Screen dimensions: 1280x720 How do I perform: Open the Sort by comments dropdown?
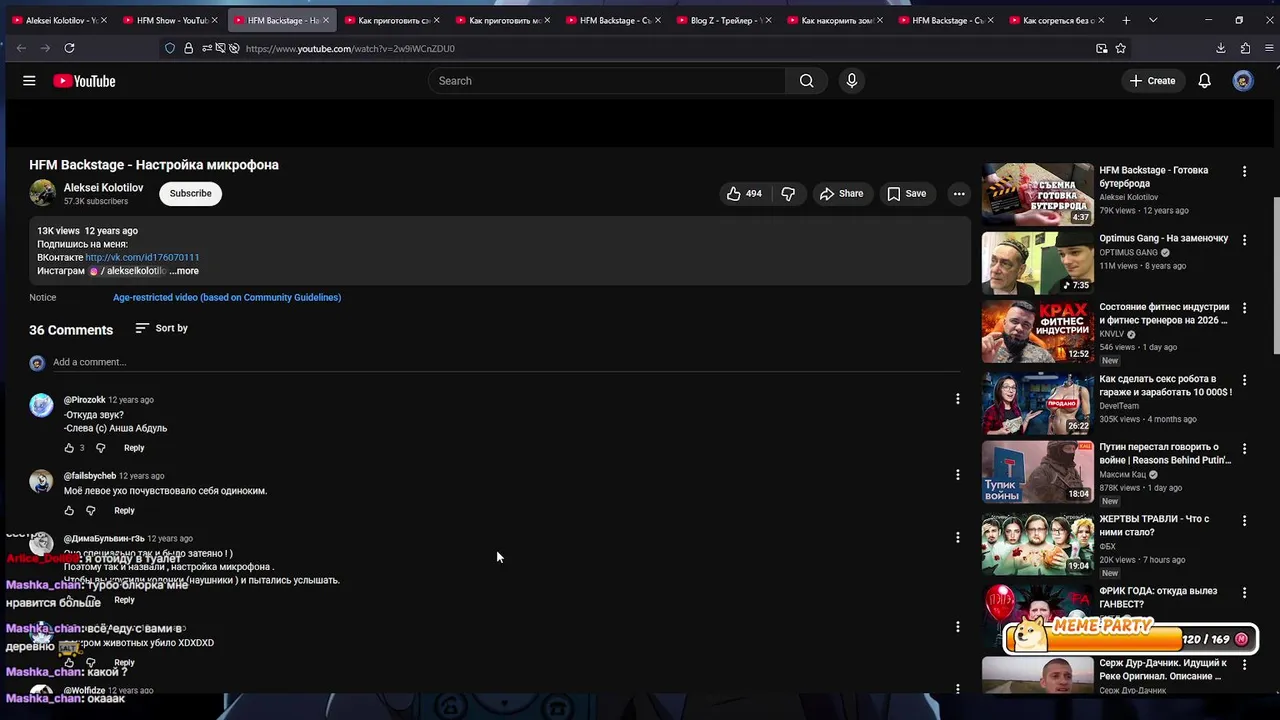[161, 328]
